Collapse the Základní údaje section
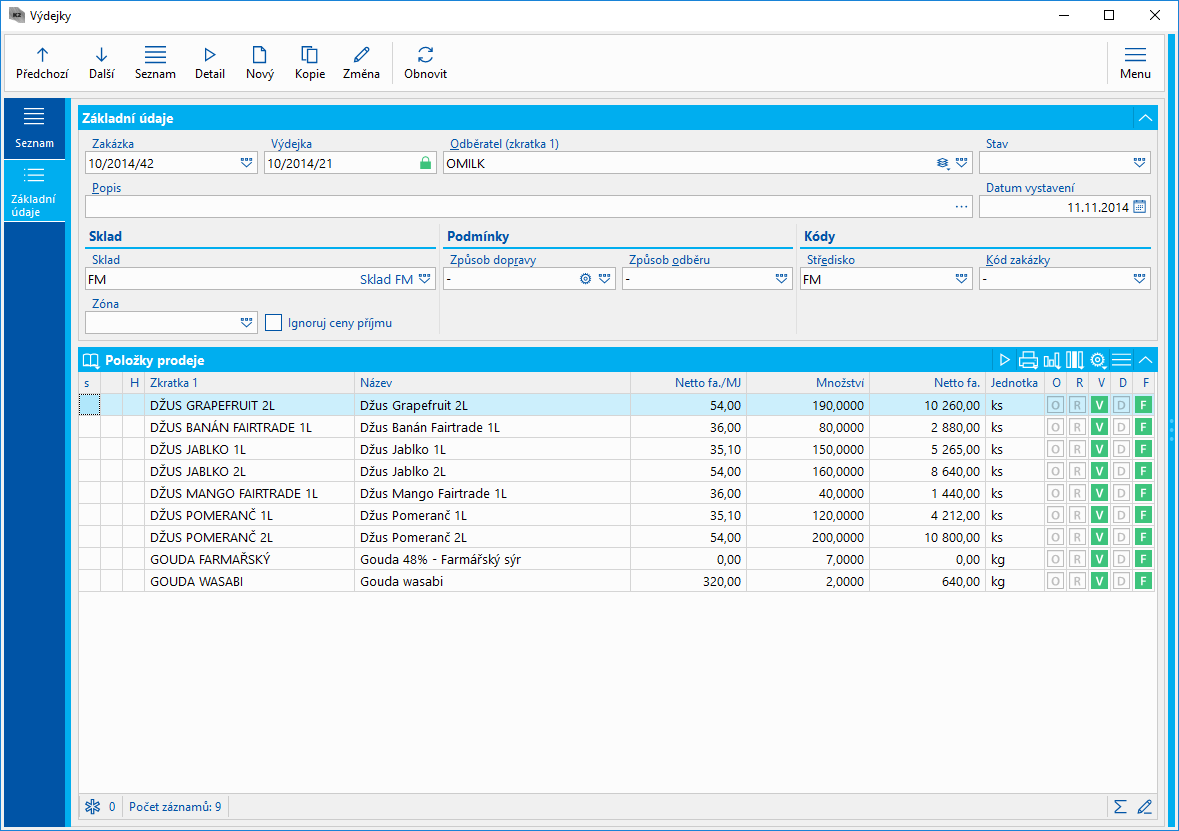Screen dimensions: 1179x831 coord(1145,118)
